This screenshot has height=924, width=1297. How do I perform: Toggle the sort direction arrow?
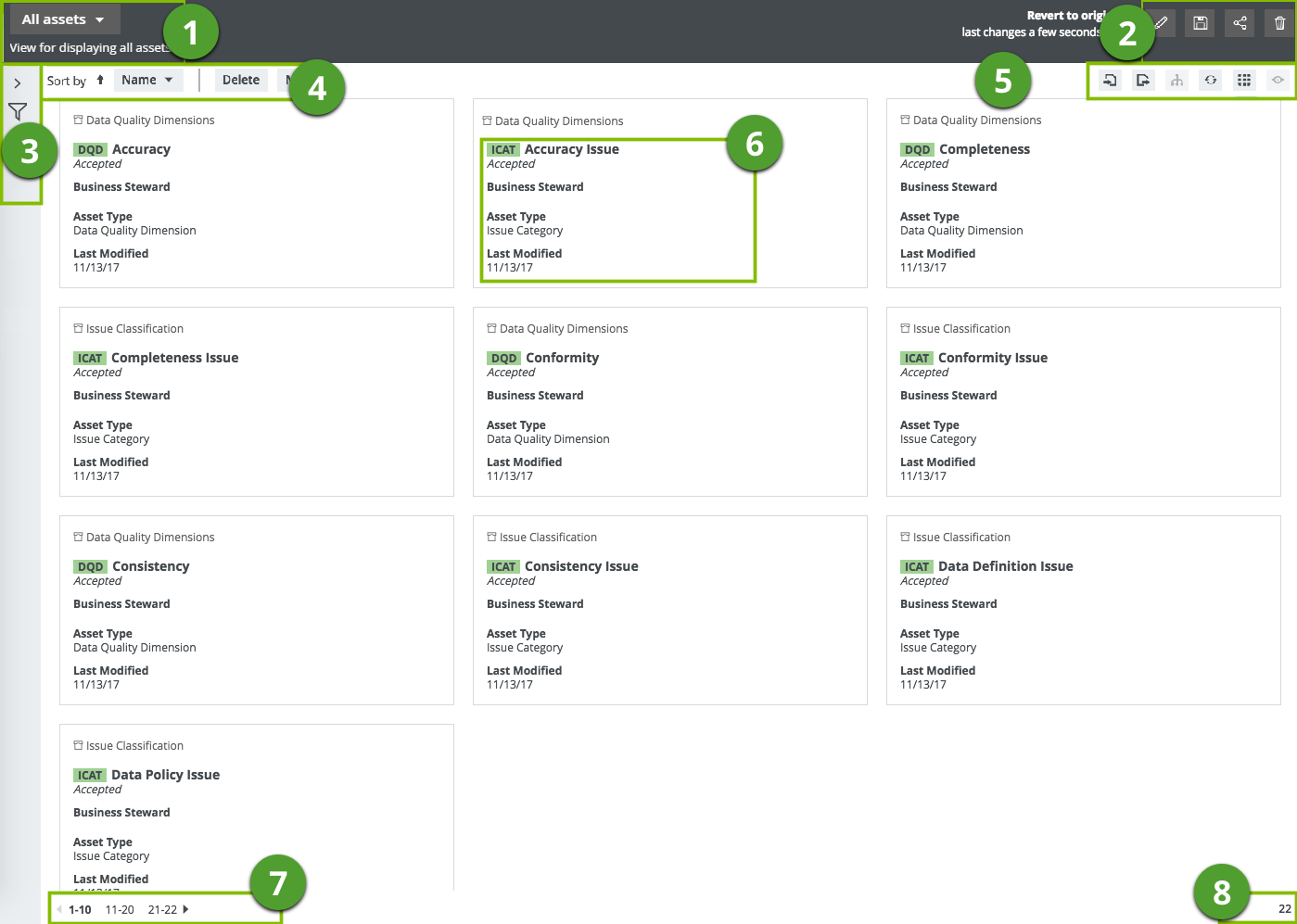100,80
